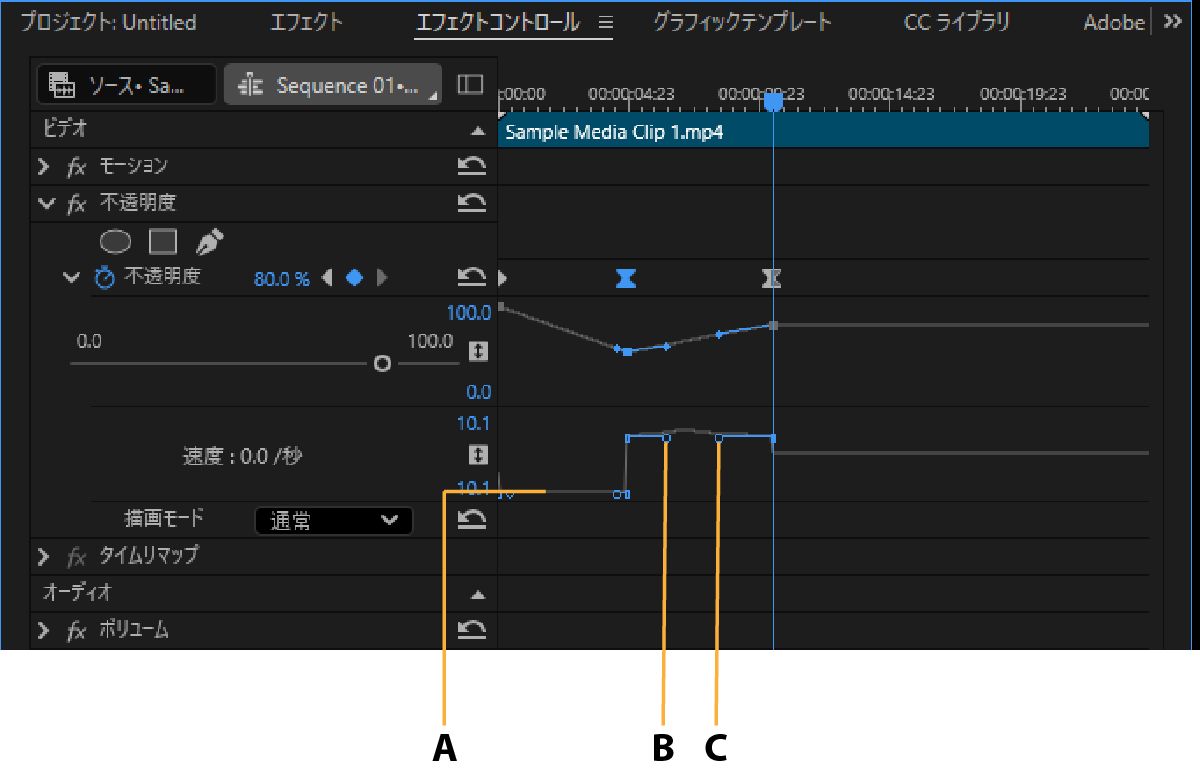Create a four-point rectangle mask
Screen dimensions: 1200x775
[x=163, y=241]
